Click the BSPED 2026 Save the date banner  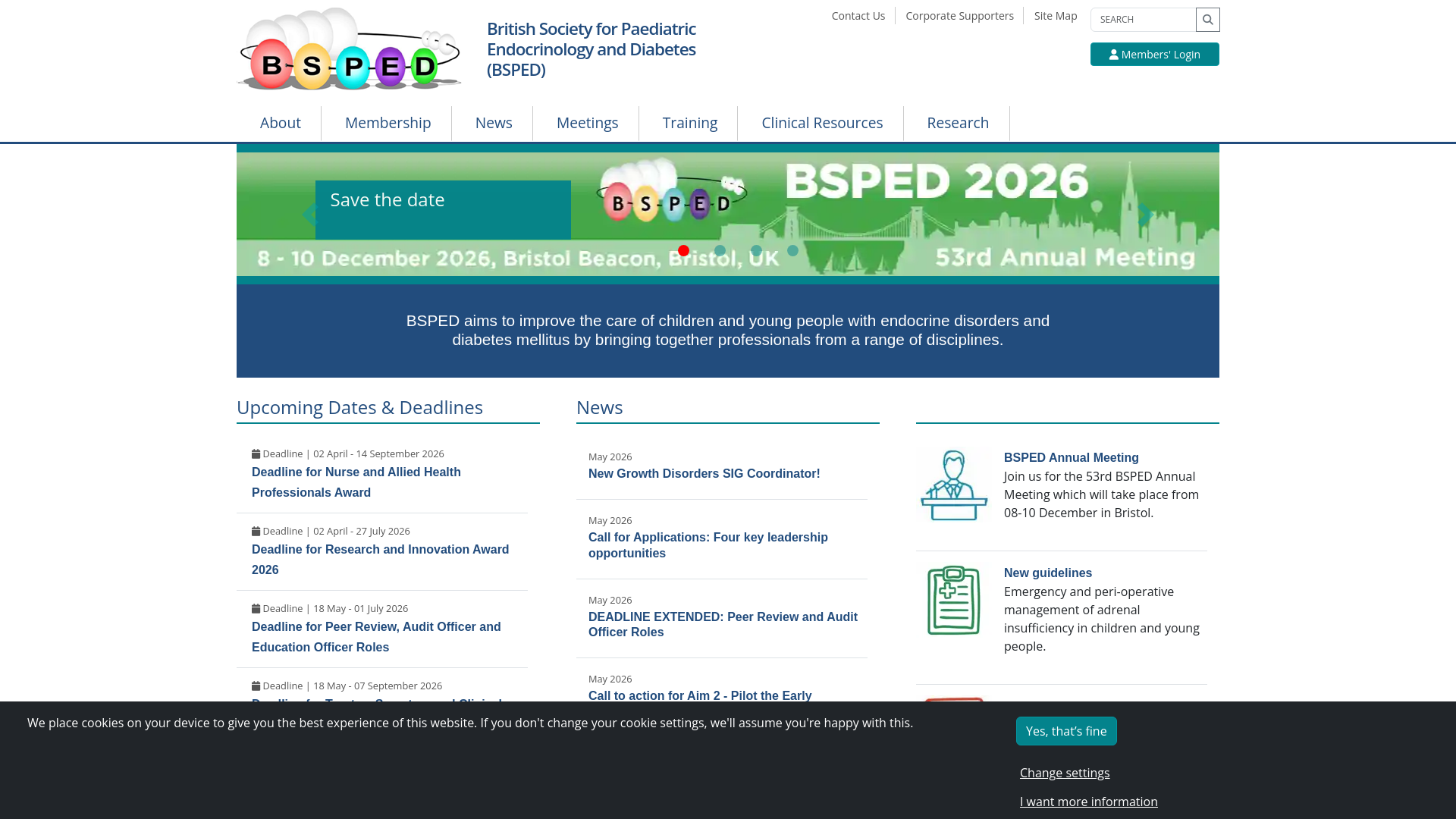(x=728, y=215)
